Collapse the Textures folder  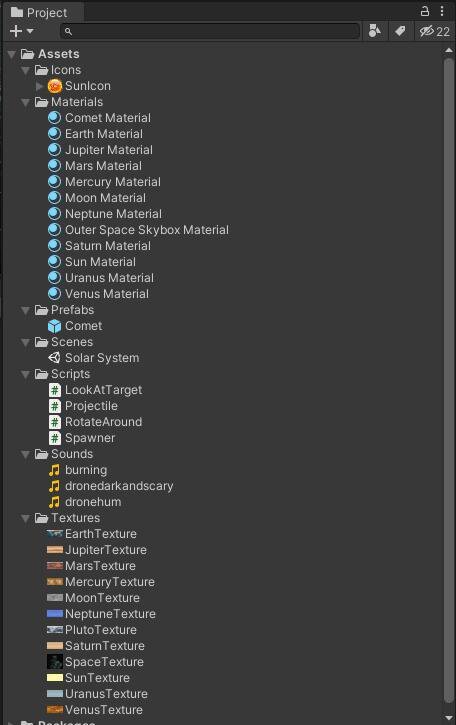pyautogui.click(x=26, y=518)
